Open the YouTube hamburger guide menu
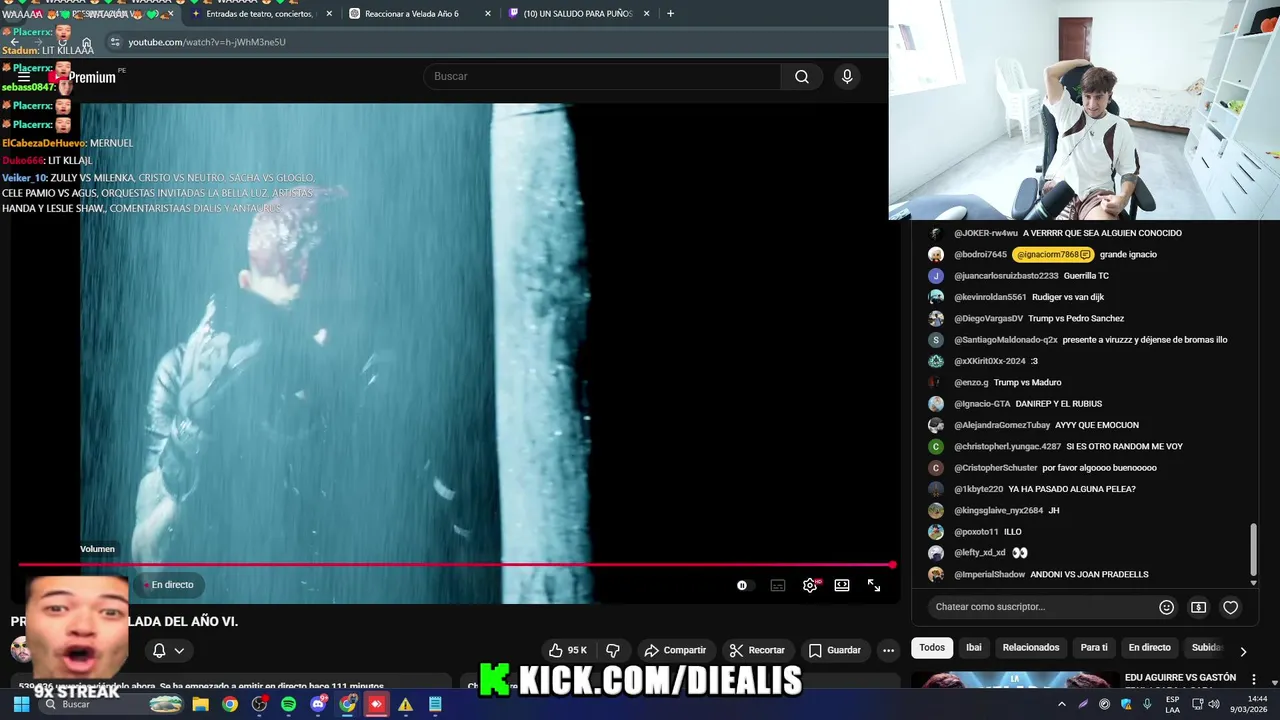The image size is (1280, 720). pyautogui.click(x=24, y=77)
